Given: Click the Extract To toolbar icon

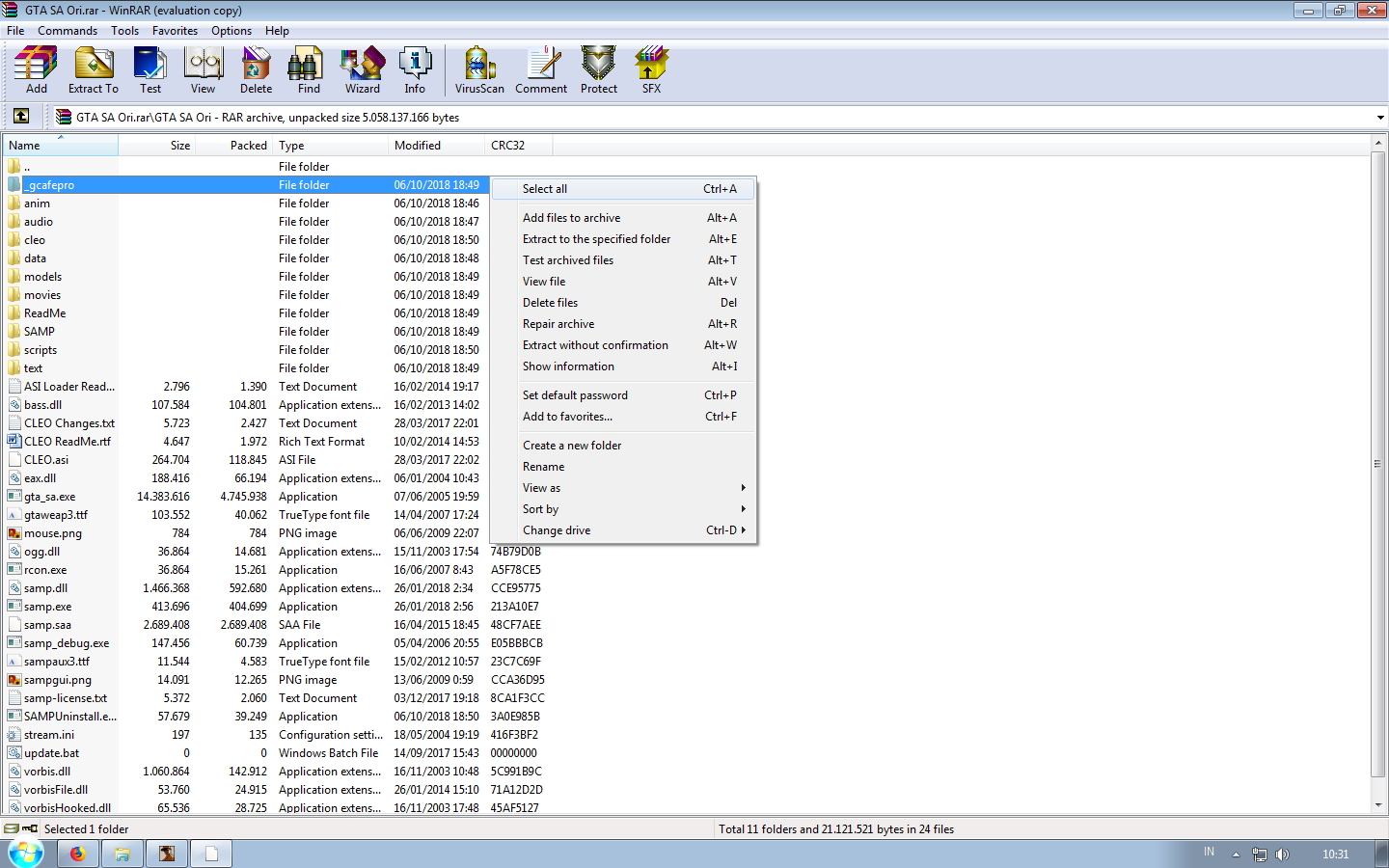Looking at the screenshot, I should pos(94,70).
